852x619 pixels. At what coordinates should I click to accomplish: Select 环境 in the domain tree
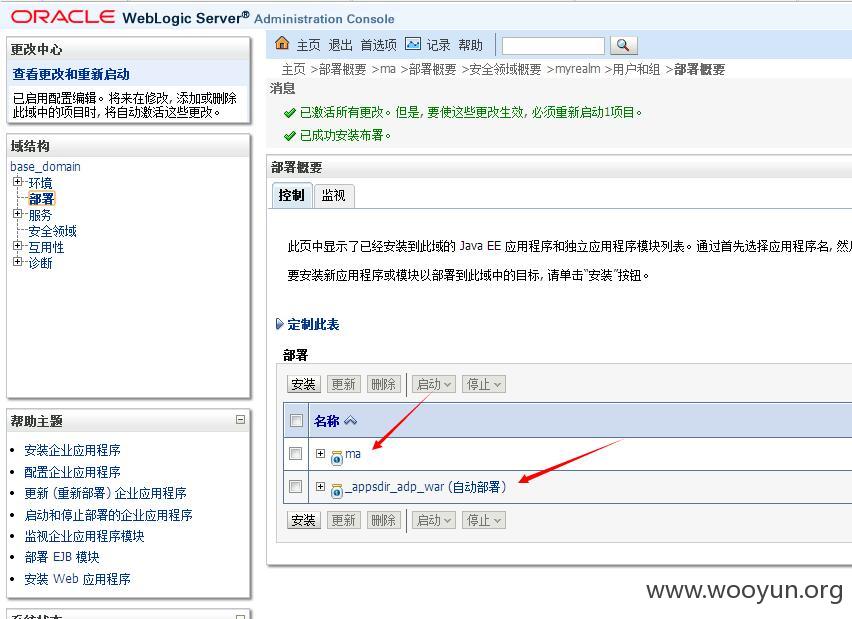(x=41, y=183)
